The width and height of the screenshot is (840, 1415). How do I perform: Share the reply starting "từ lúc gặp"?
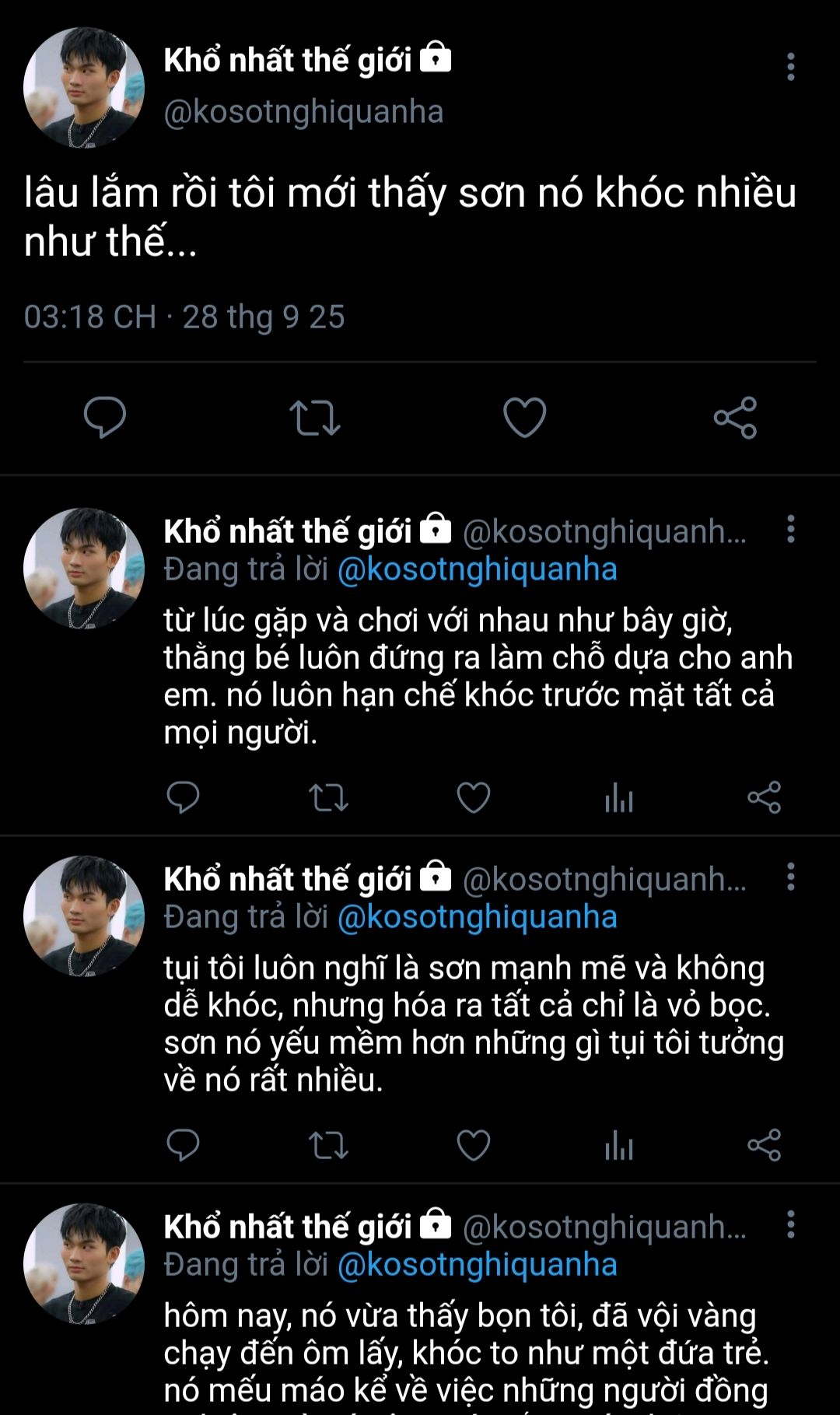pos(764,797)
